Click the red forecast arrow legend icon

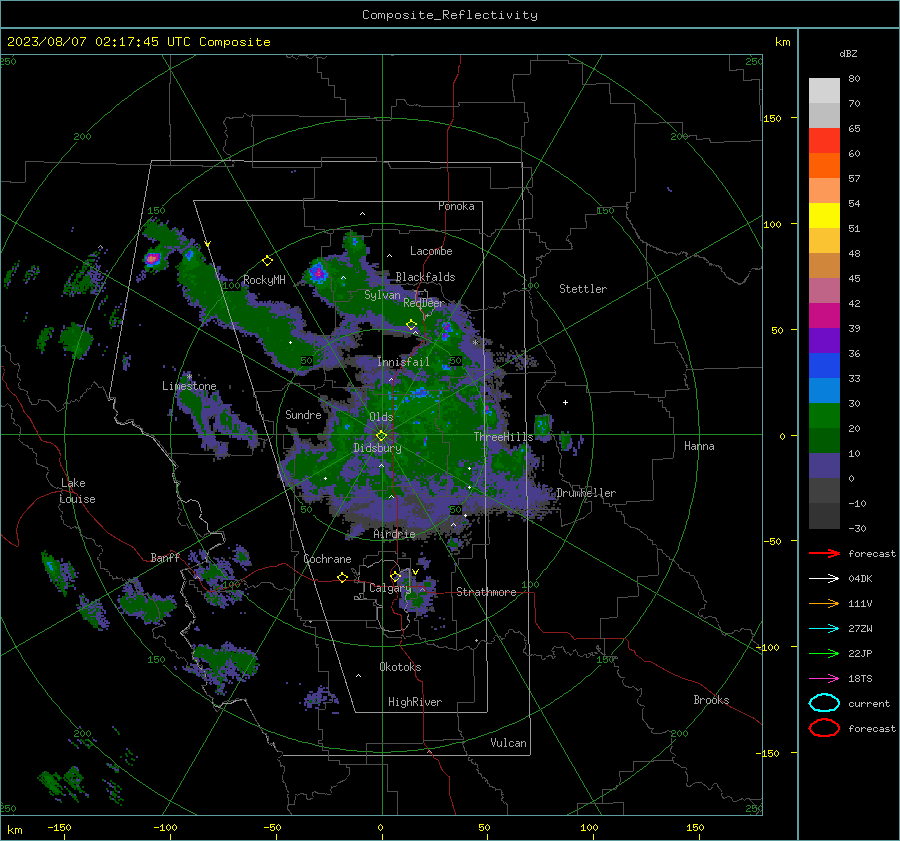click(824, 553)
